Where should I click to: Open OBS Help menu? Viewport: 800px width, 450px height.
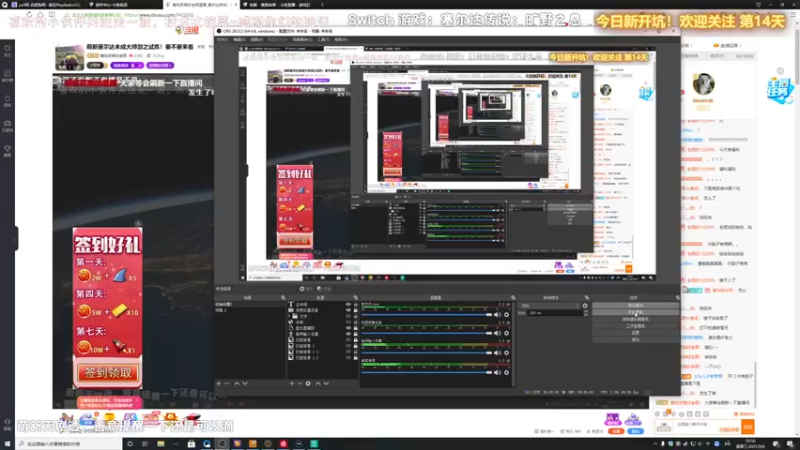(341, 39)
